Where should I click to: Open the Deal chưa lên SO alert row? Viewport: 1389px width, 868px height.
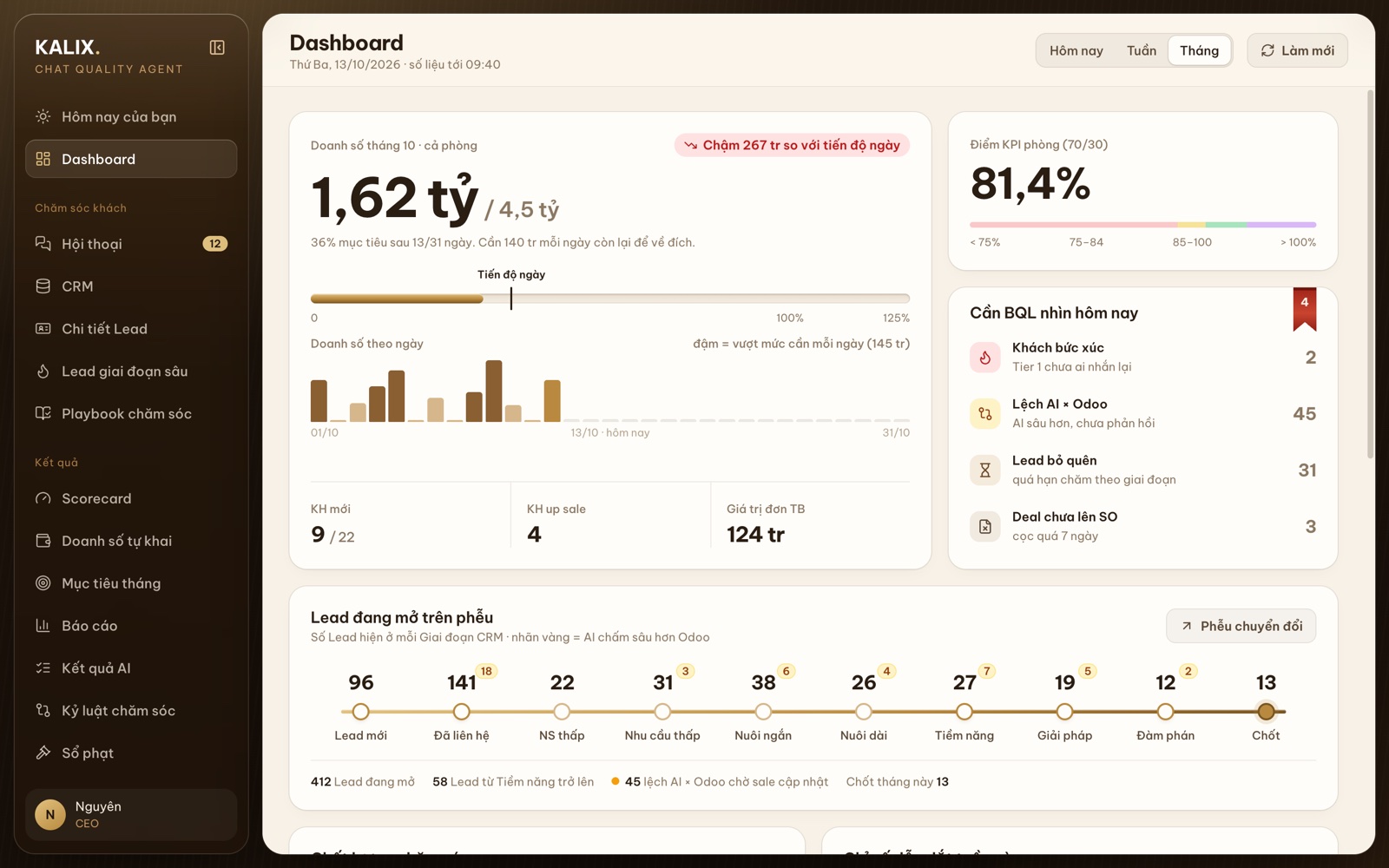pyautogui.click(x=1142, y=527)
